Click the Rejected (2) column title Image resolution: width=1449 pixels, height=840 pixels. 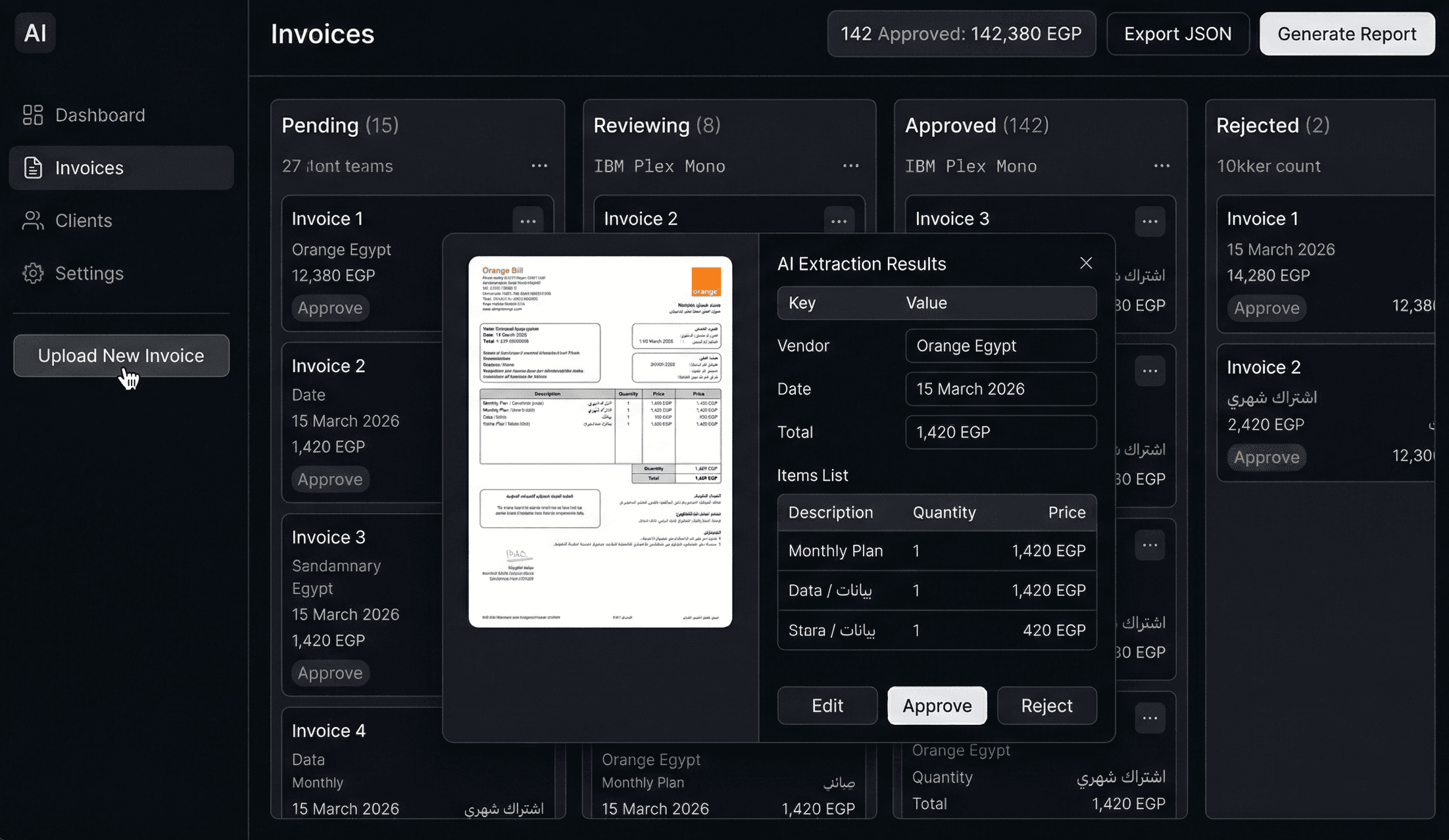[x=1273, y=125]
